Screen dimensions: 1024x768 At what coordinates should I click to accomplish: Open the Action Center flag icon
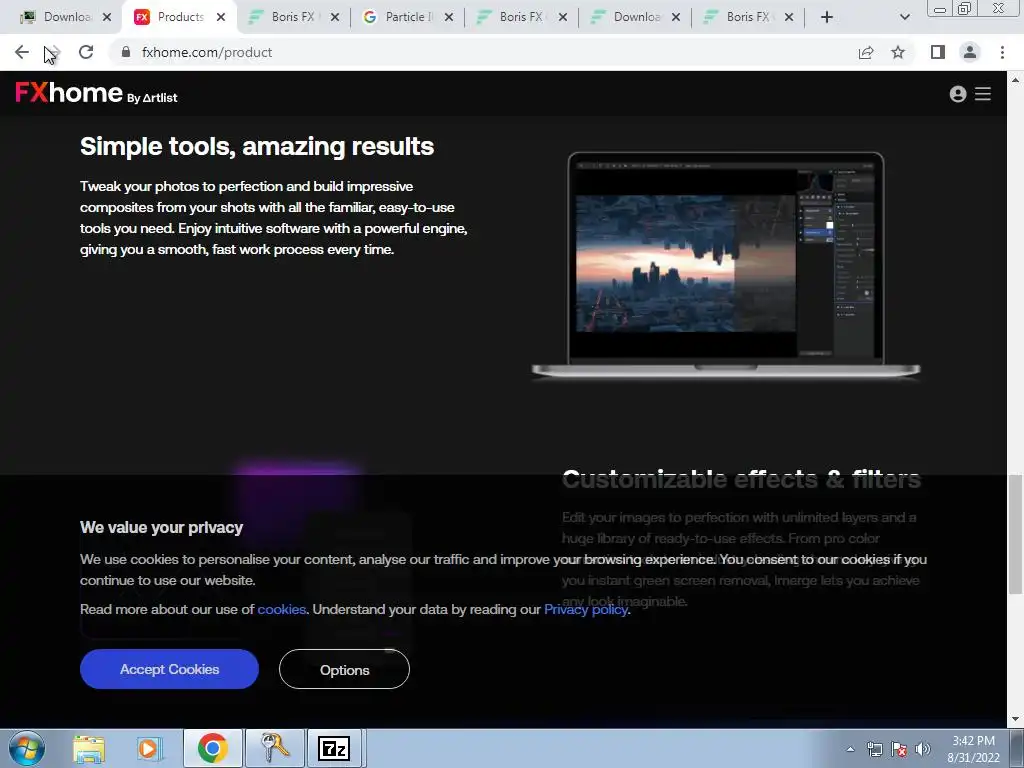[899, 749]
